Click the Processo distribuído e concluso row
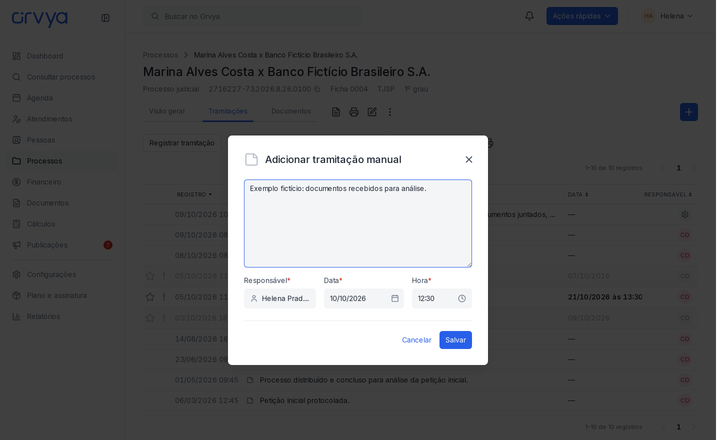 tap(420, 380)
